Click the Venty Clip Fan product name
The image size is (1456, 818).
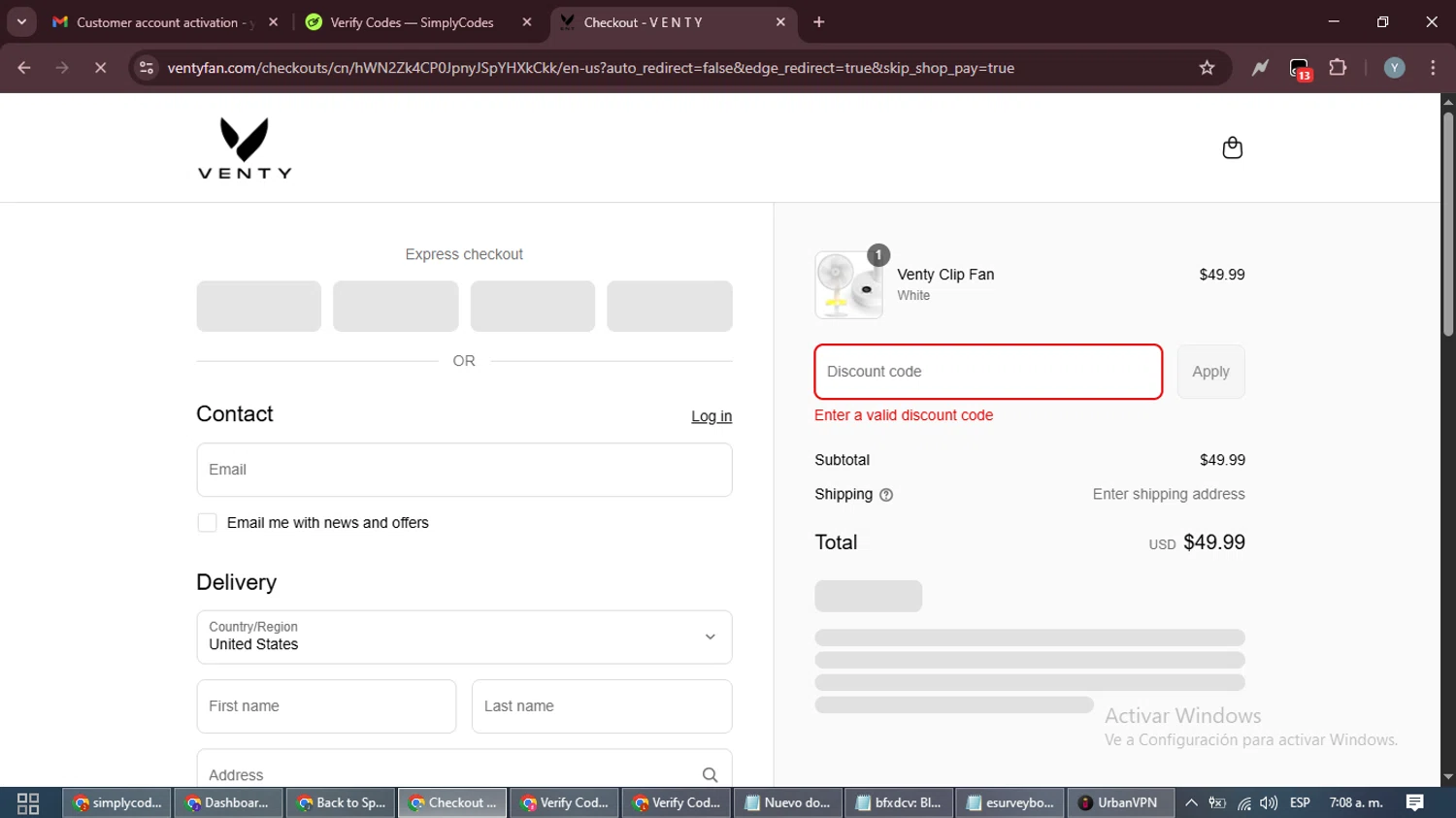tap(945, 275)
